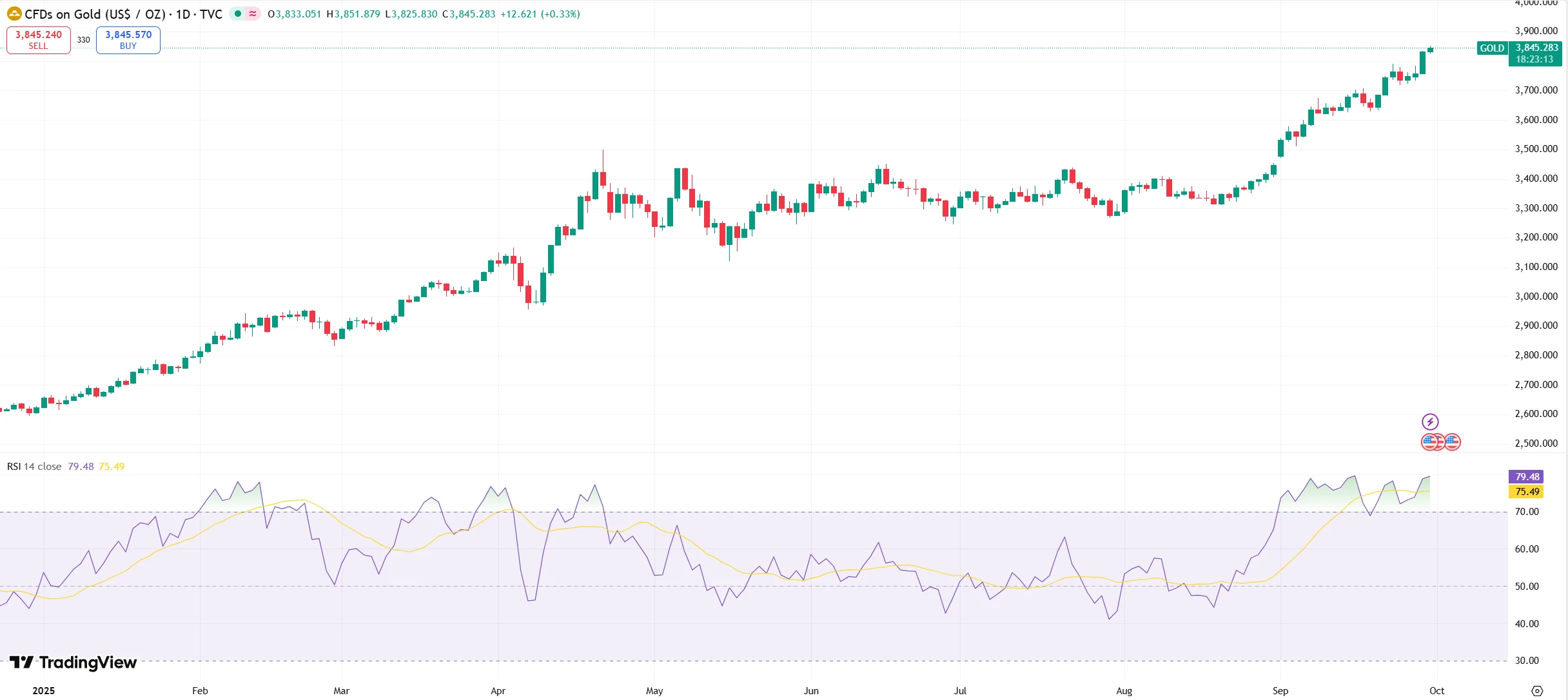Click the 330 spread value between buttons

(x=84, y=40)
